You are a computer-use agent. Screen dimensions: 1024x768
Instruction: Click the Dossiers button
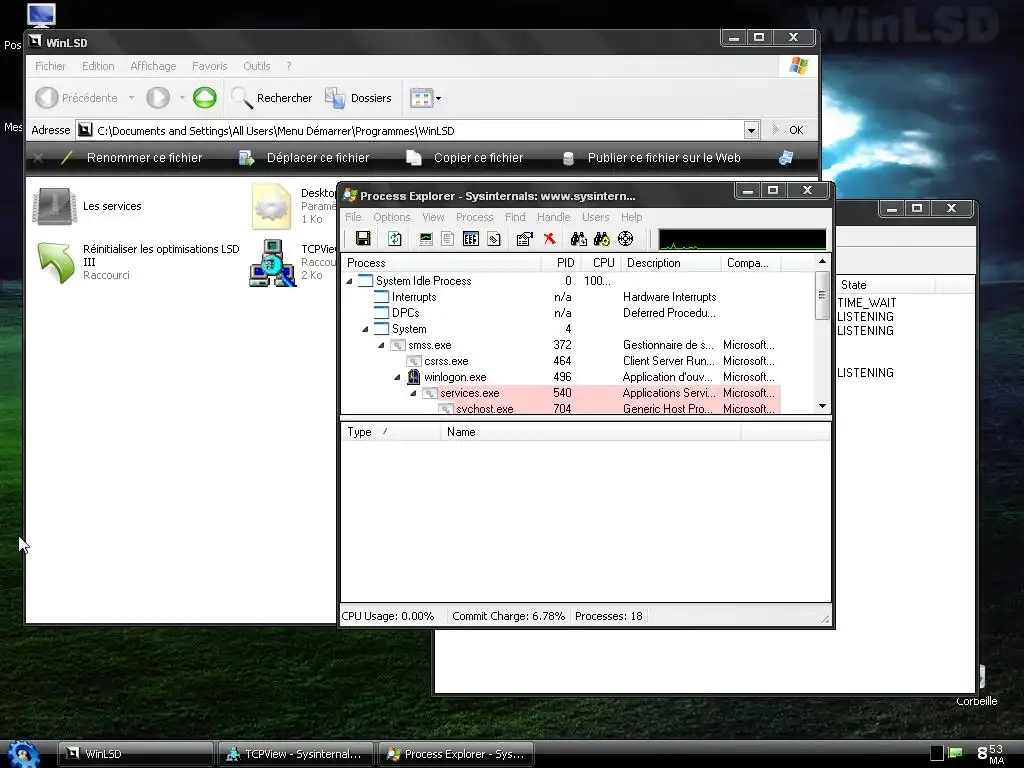click(x=359, y=98)
